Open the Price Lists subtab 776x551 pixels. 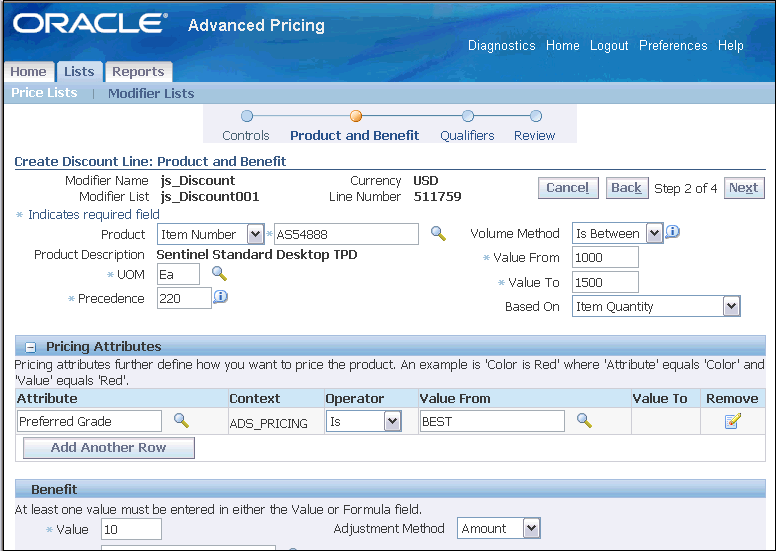45,93
